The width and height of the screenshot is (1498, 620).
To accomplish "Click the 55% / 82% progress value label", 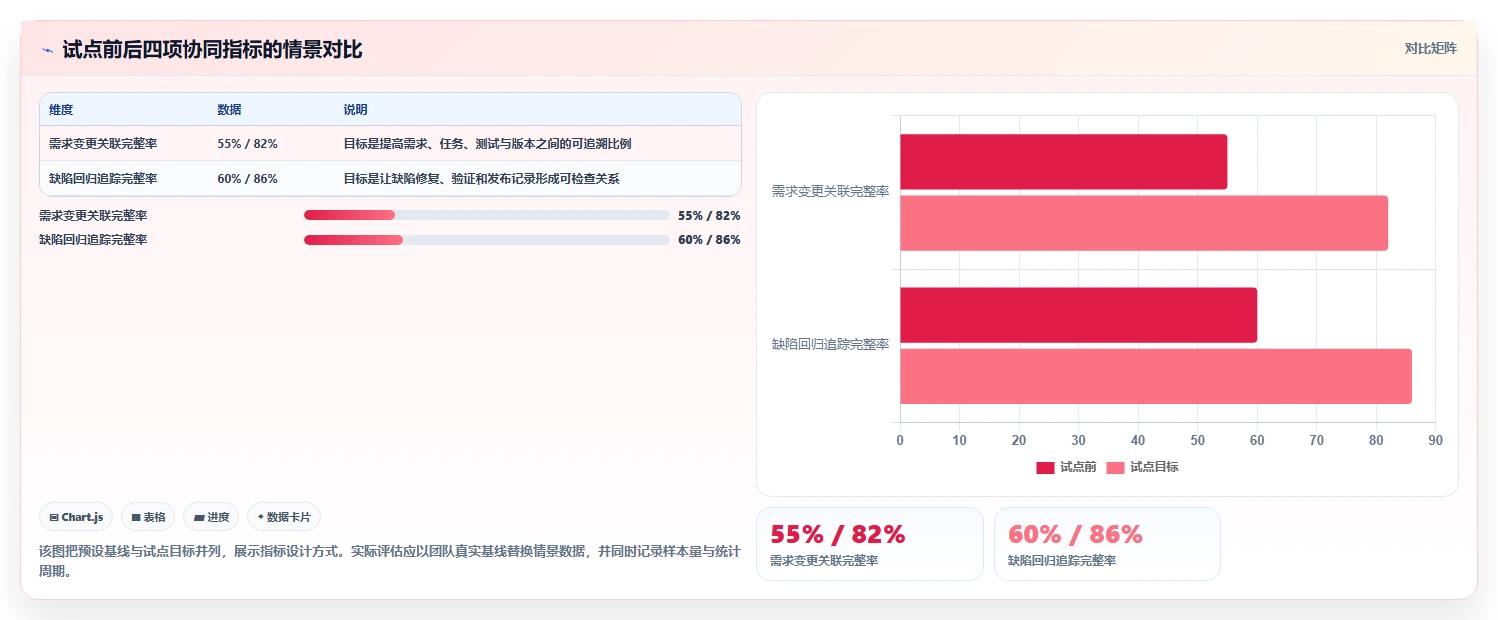I will coord(709,215).
